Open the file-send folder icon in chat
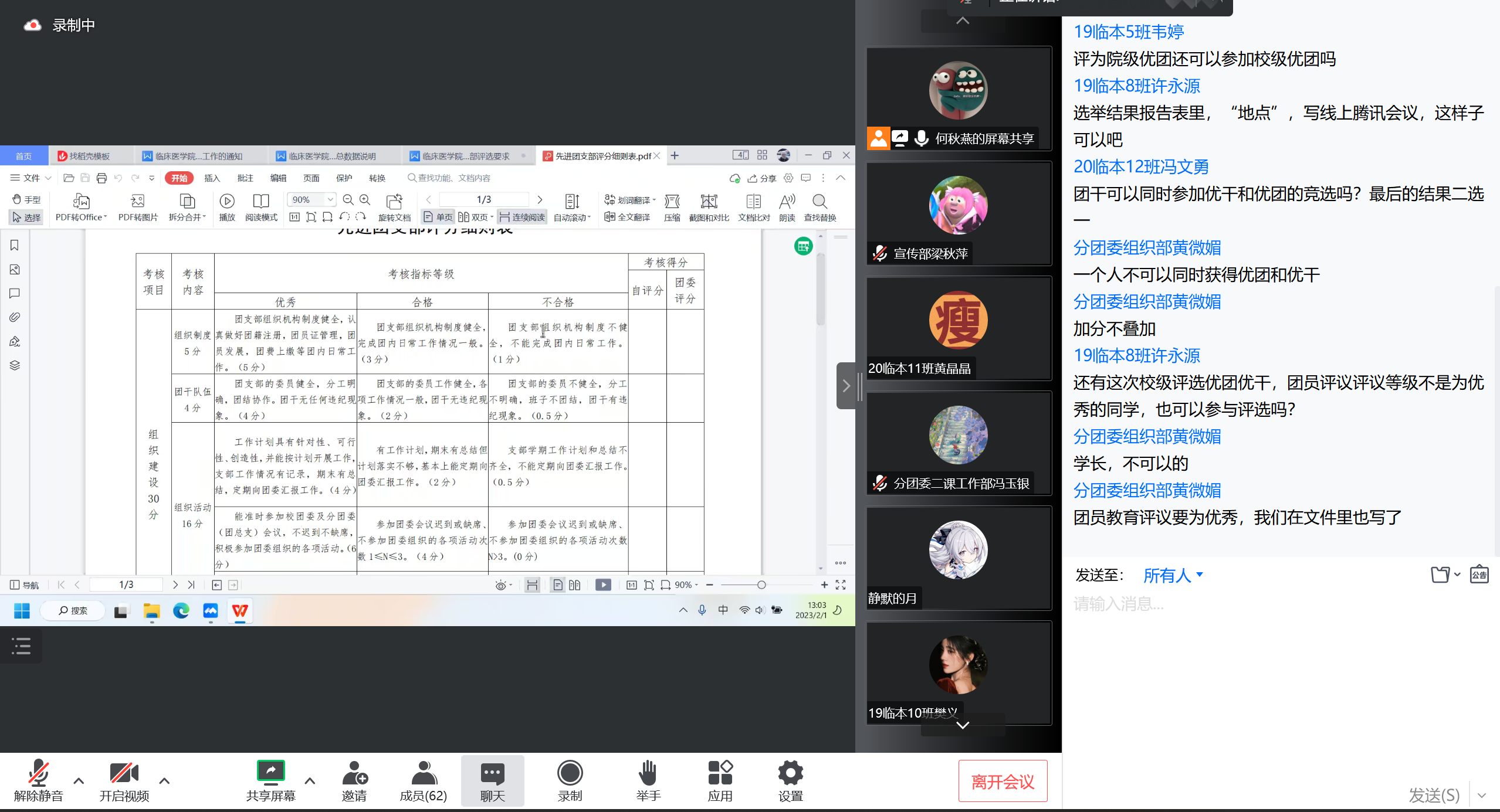 1440,575
